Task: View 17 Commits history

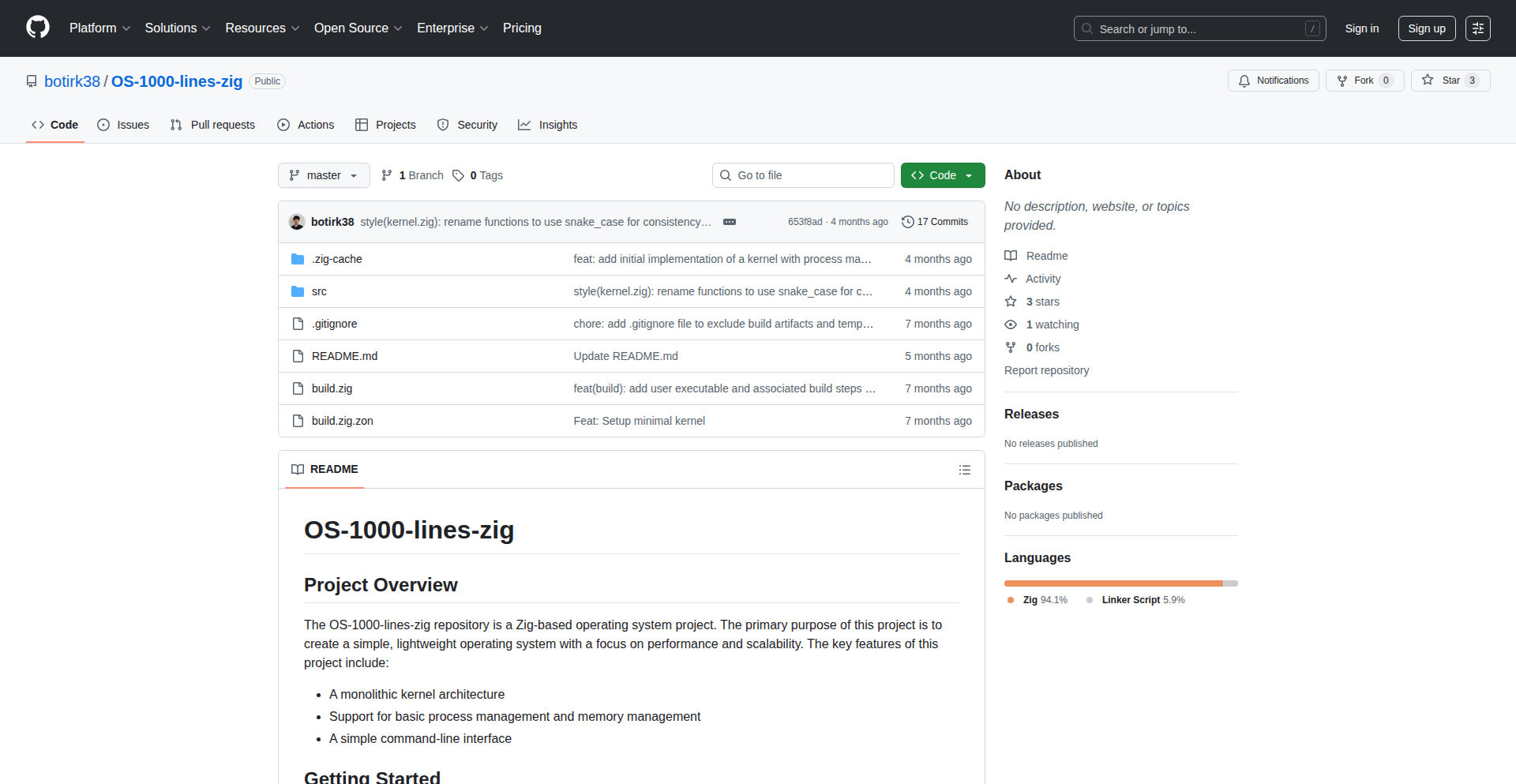Action: (935, 222)
